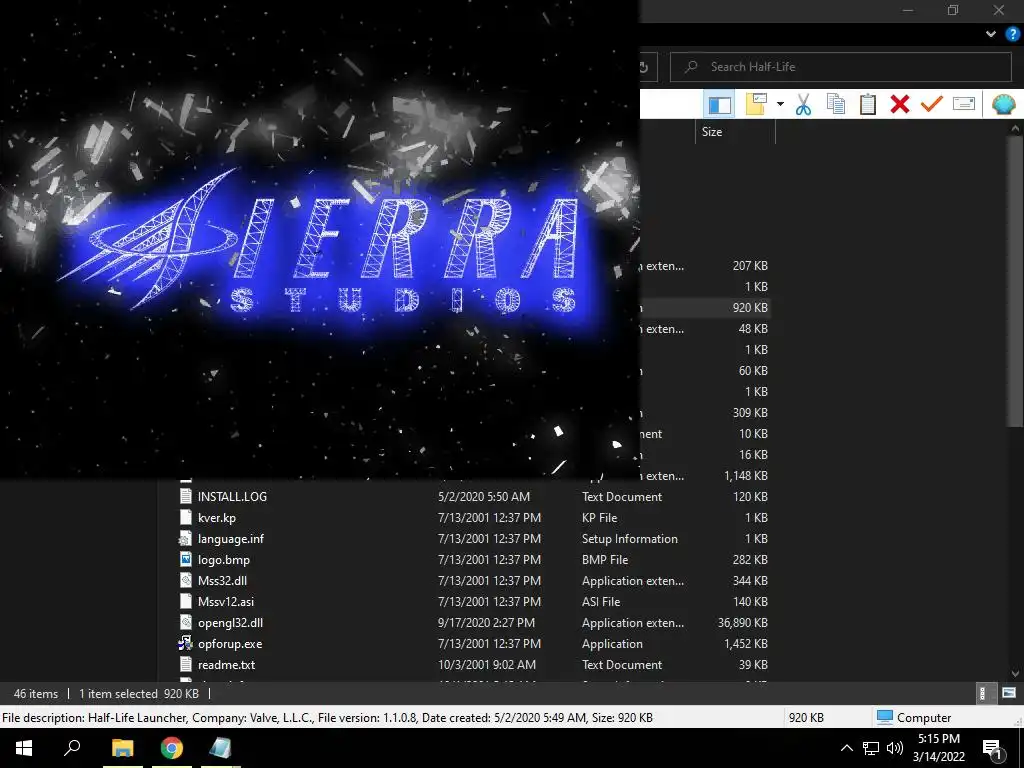Open Classic Shell settings shell icon
Screen dimensions: 1024x768
click(1003, 104)
